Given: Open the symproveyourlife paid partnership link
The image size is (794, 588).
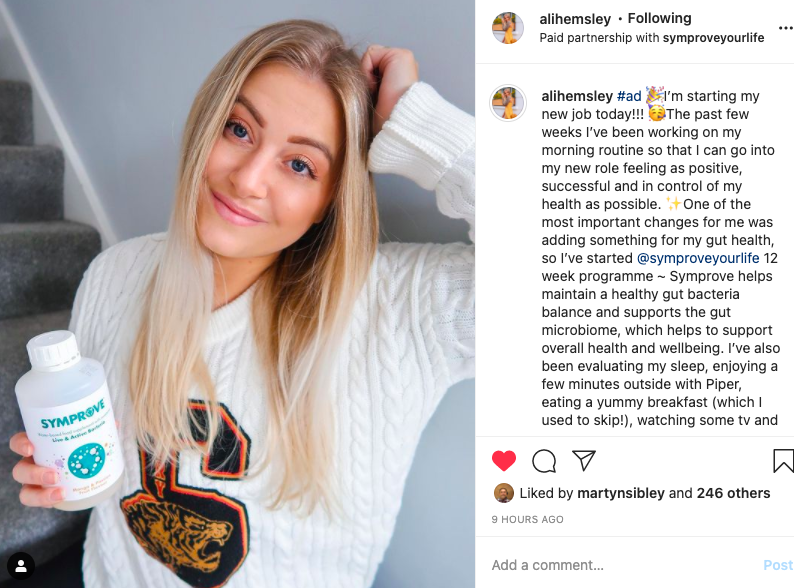Looking at the screenshot, I should 713,38.
